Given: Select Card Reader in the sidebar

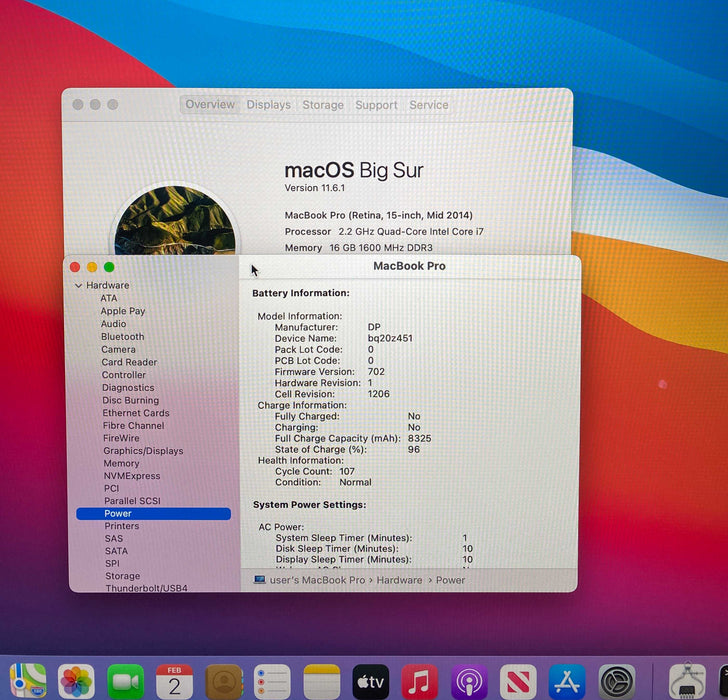Looking at the screenshot, I should tap(129, 362).
